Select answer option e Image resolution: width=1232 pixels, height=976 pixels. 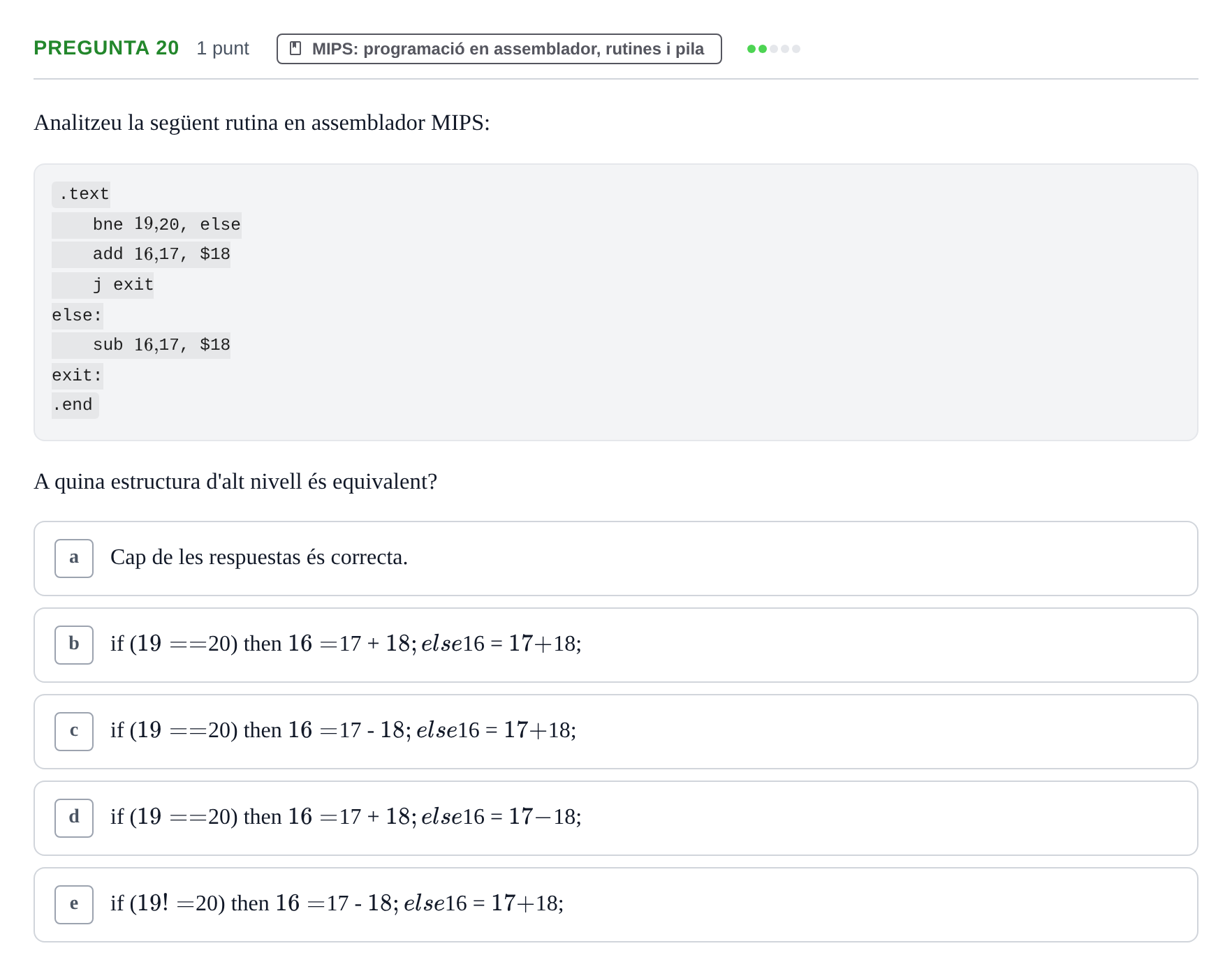pos(615,905)
